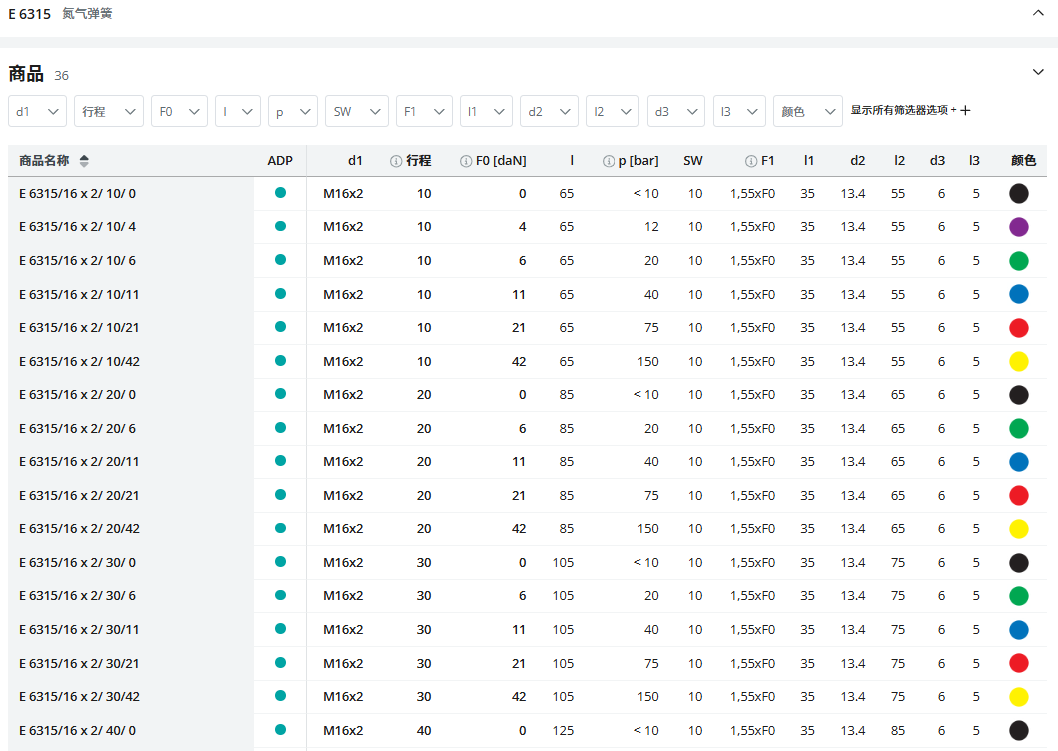1058x751 pixels.
Task: Select row E 6315/16 x 2/ 30/ 0
Action: point(528,562)
